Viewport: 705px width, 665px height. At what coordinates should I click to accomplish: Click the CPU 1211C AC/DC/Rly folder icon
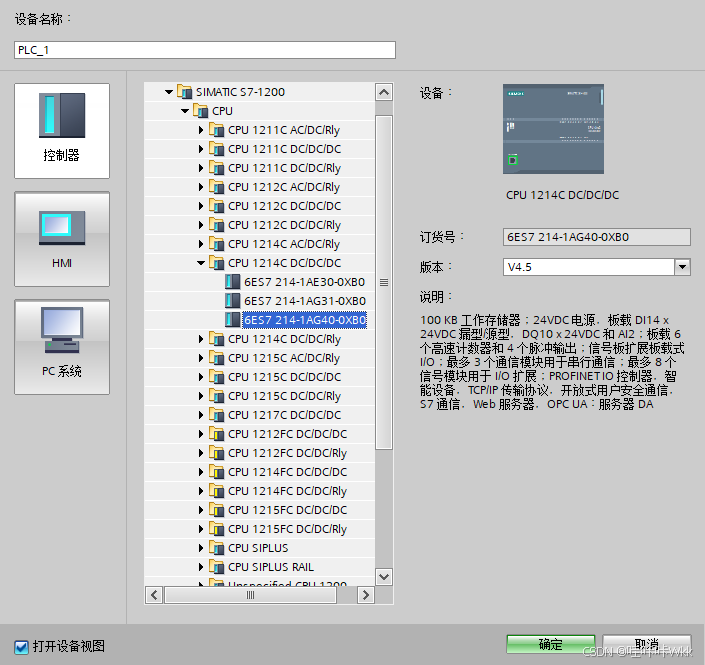click(217, 130)
